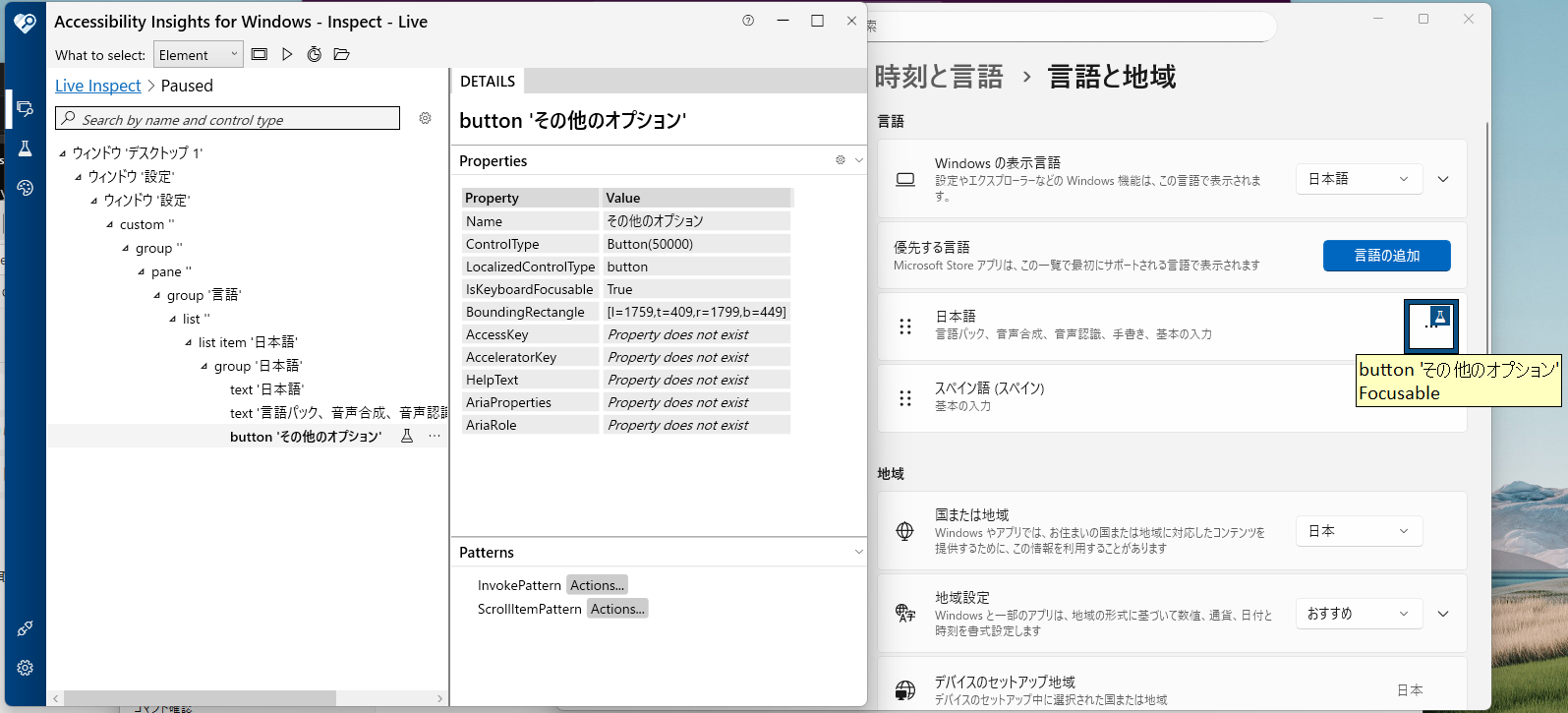Click ScrollItemPattern Actions... button

[x=617, y=609]
